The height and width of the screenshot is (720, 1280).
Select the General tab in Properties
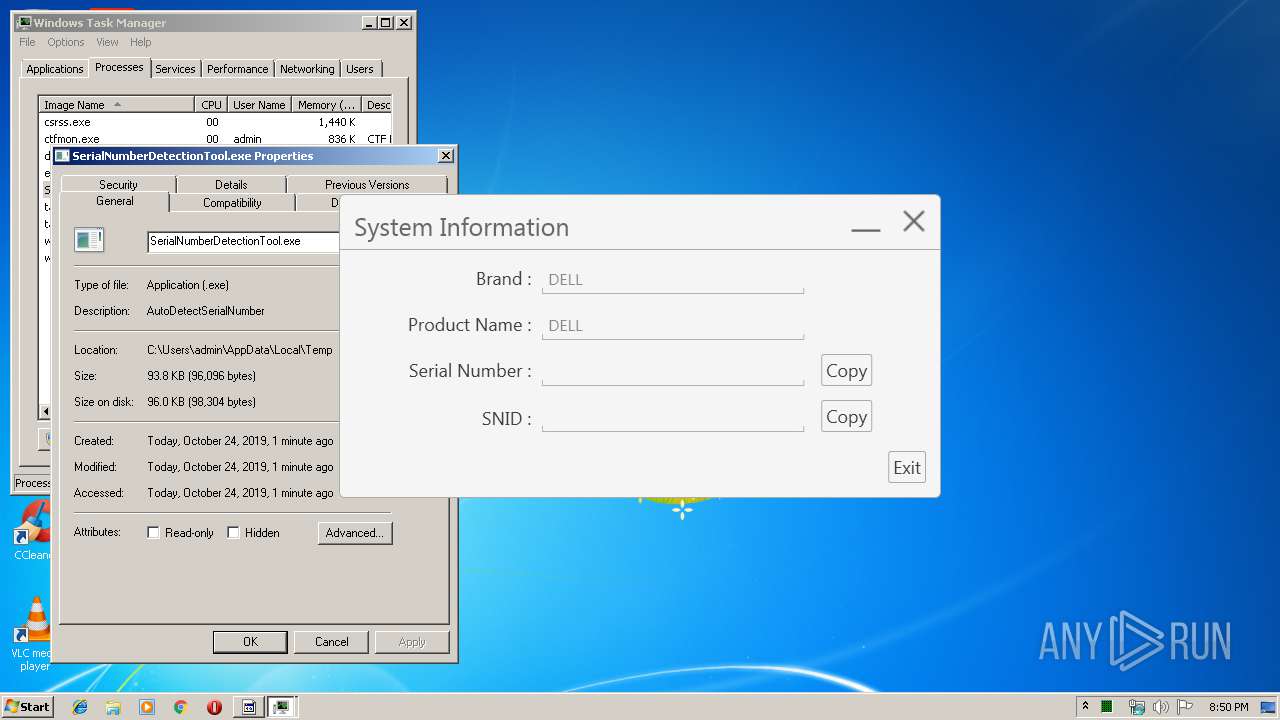click(115, 201)
